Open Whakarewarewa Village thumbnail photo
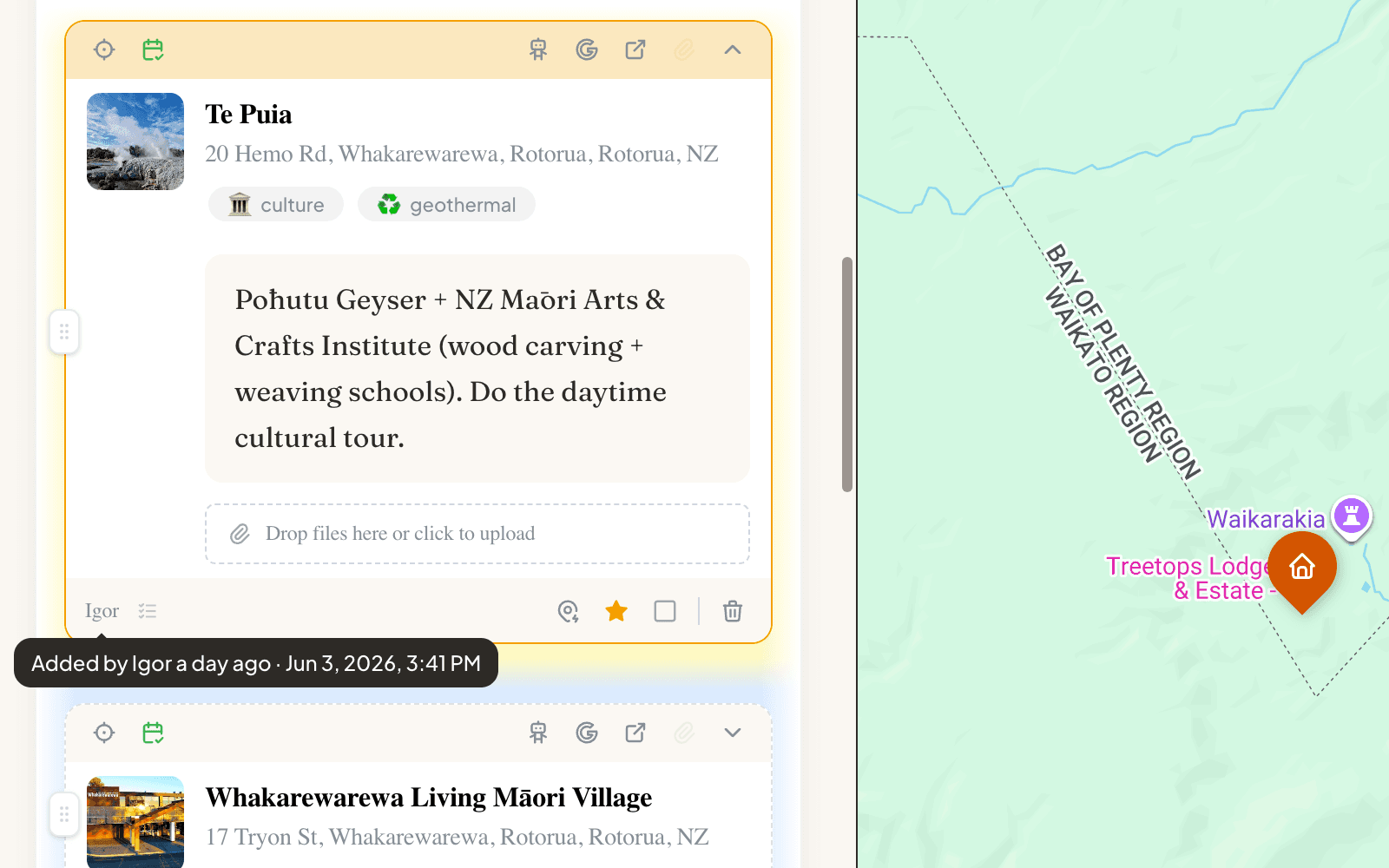The height and width of the screenshot is (868, 1389). pos(135,822)
